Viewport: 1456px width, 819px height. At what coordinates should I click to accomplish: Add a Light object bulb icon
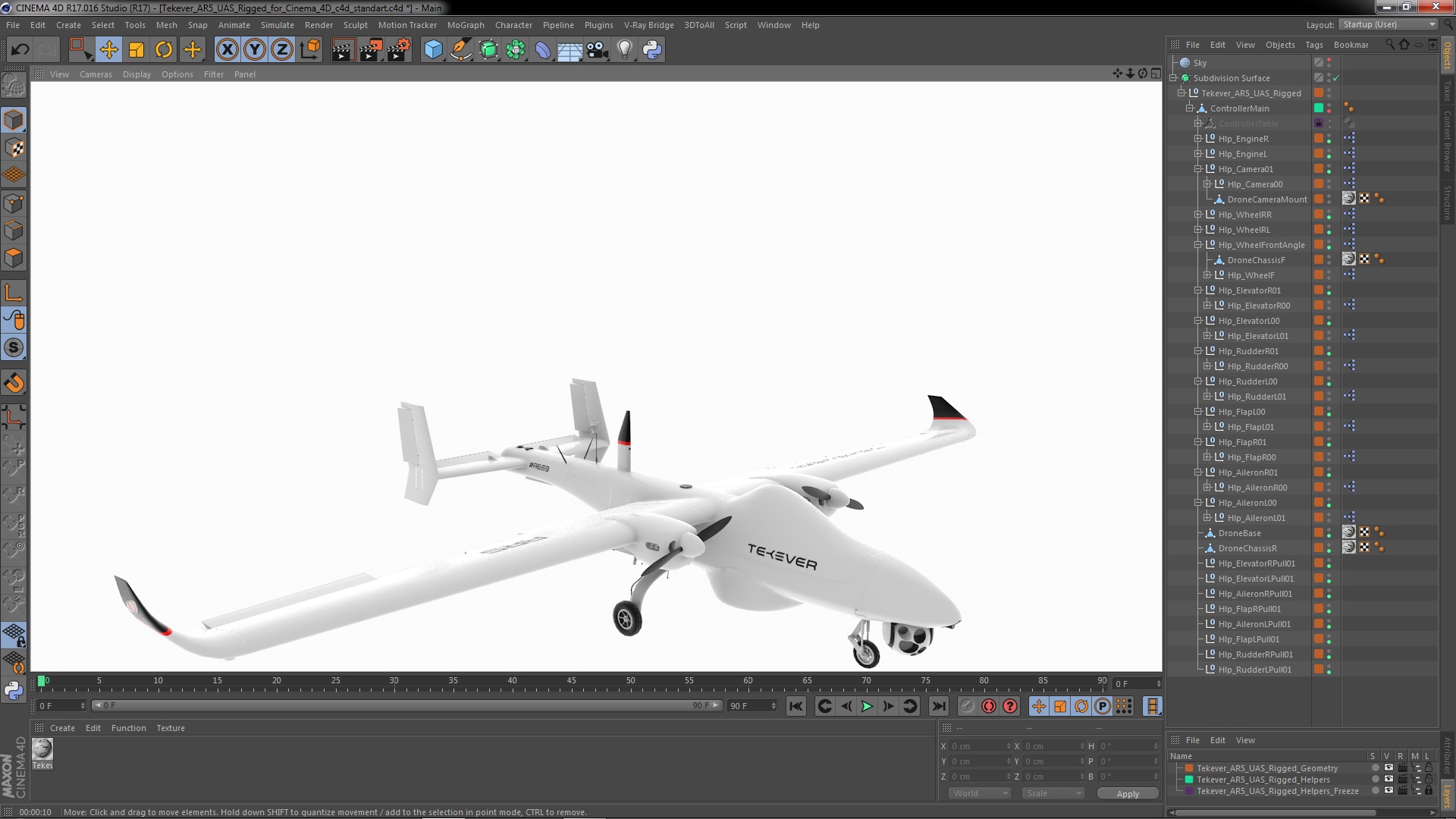click(x=625, y=50)
